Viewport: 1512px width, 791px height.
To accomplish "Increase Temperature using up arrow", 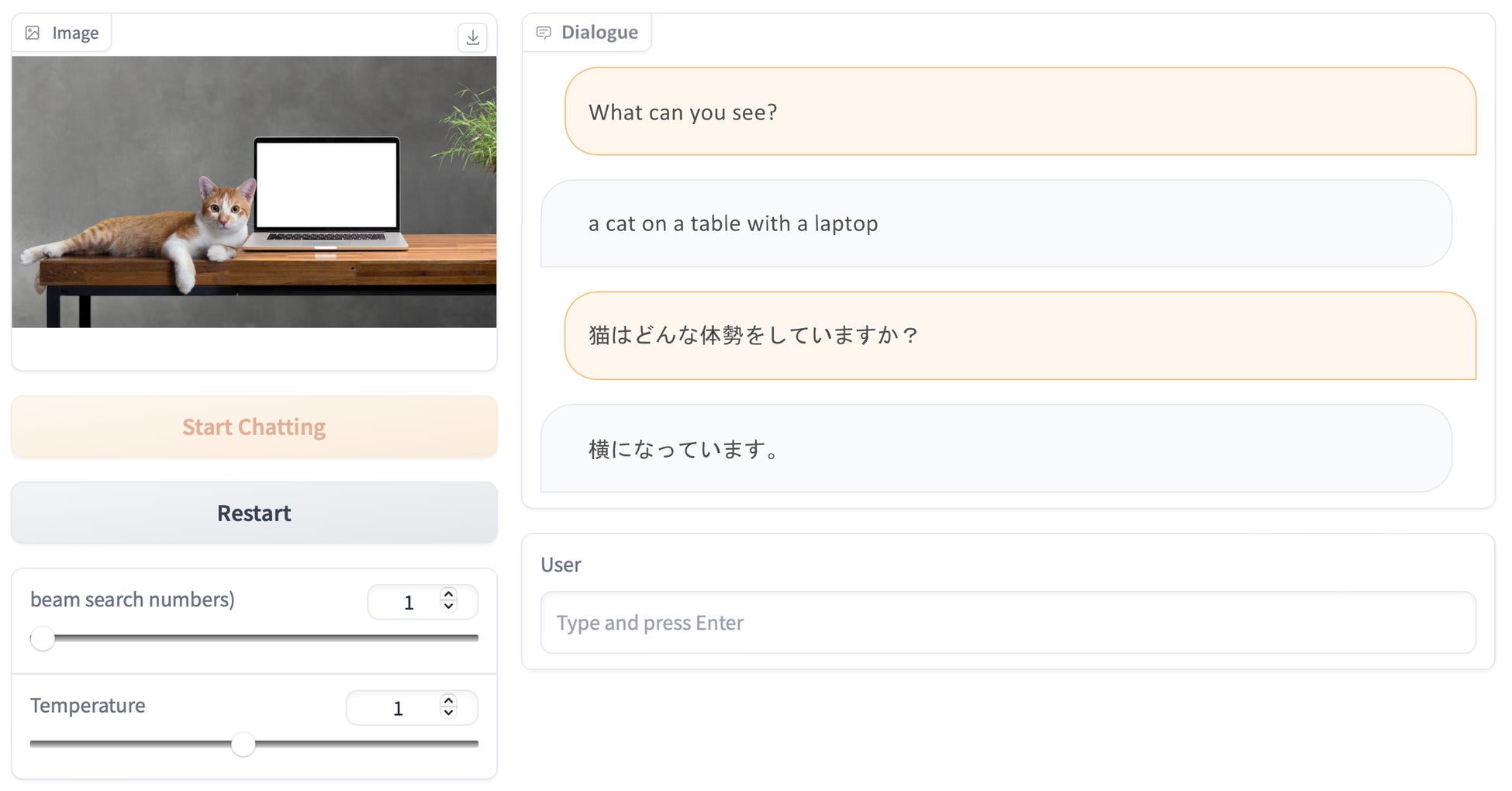I will coord(448,699).
